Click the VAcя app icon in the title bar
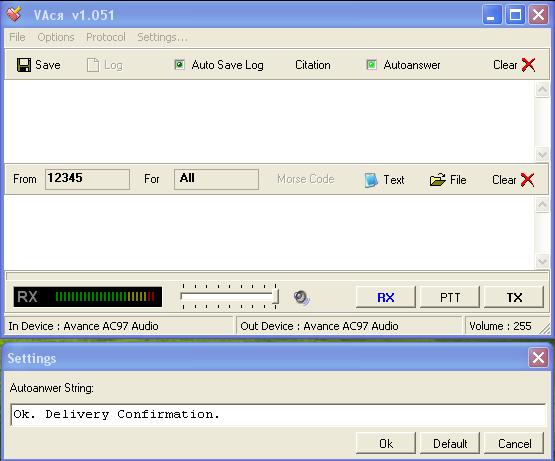555x461 pixels. (14, 15)
